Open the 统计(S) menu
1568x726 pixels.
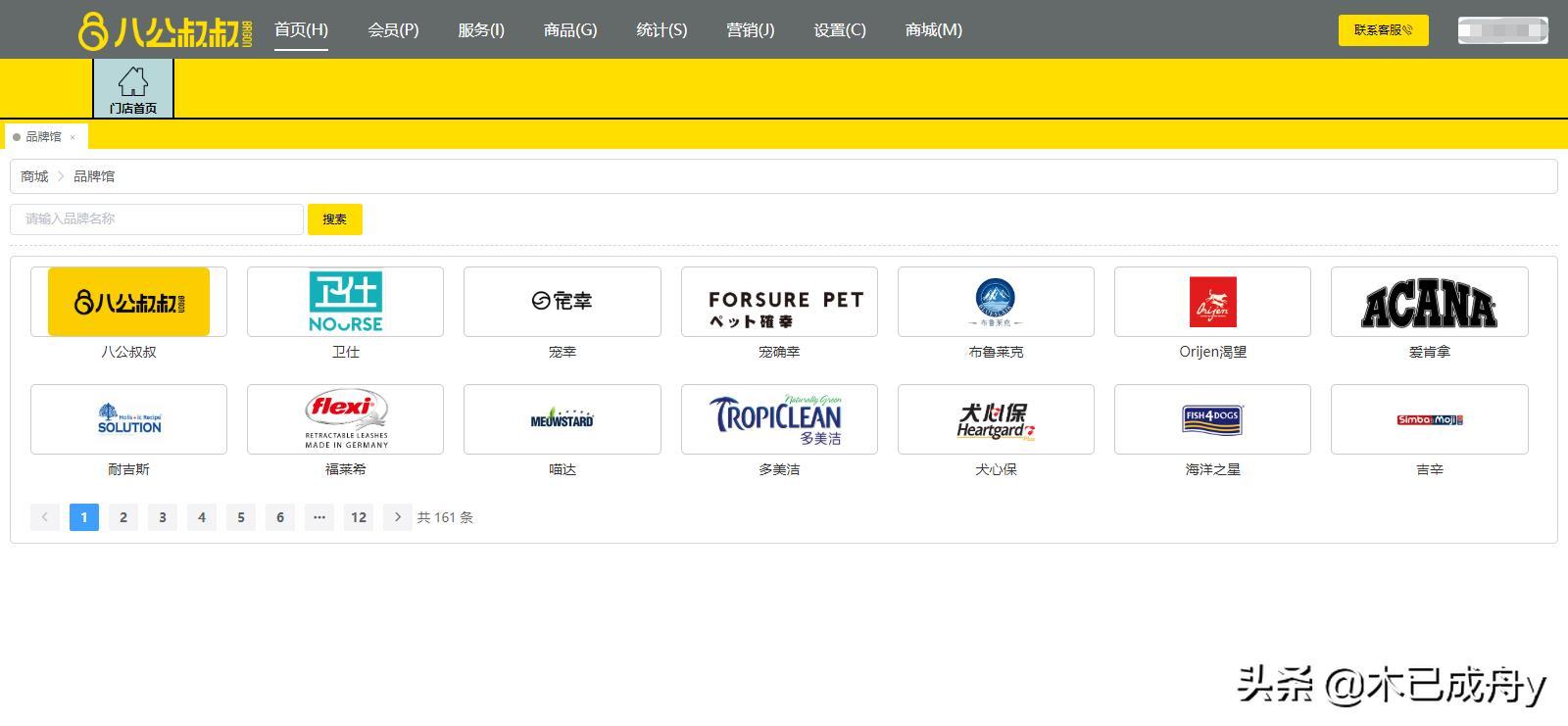coord(661,30)
